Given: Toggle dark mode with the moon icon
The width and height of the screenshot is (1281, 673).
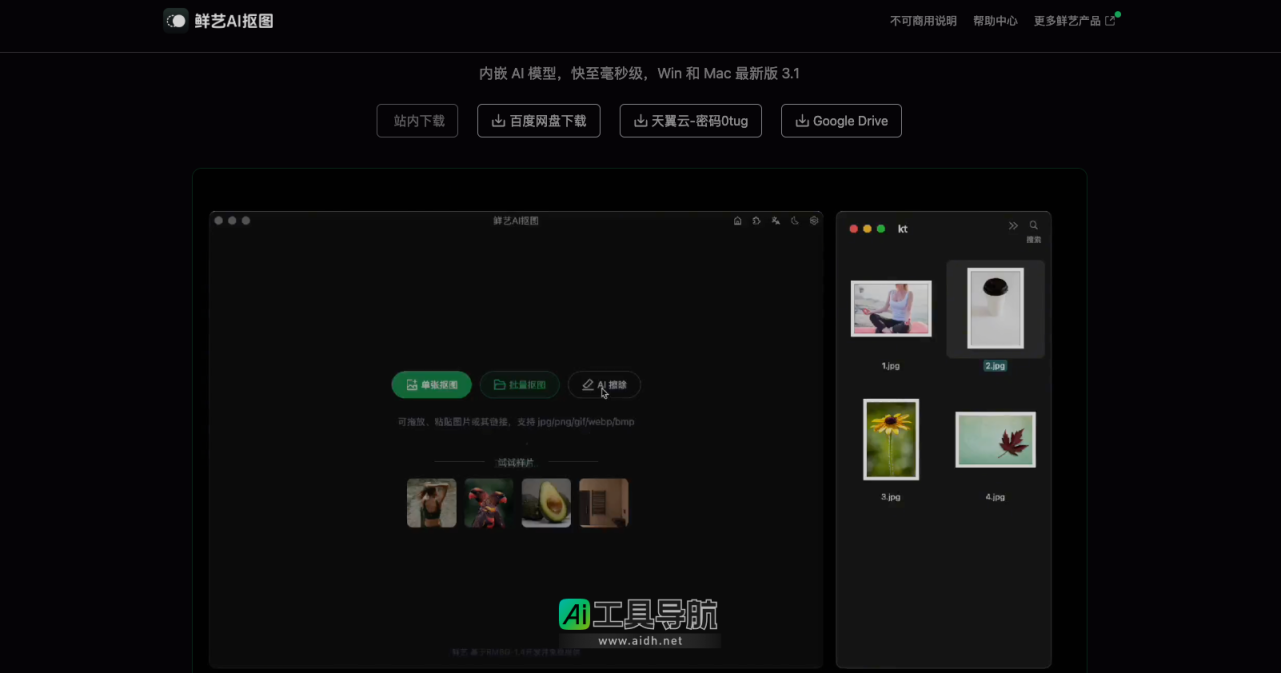Looking at the screenshot, I should [x=794, y=220].
